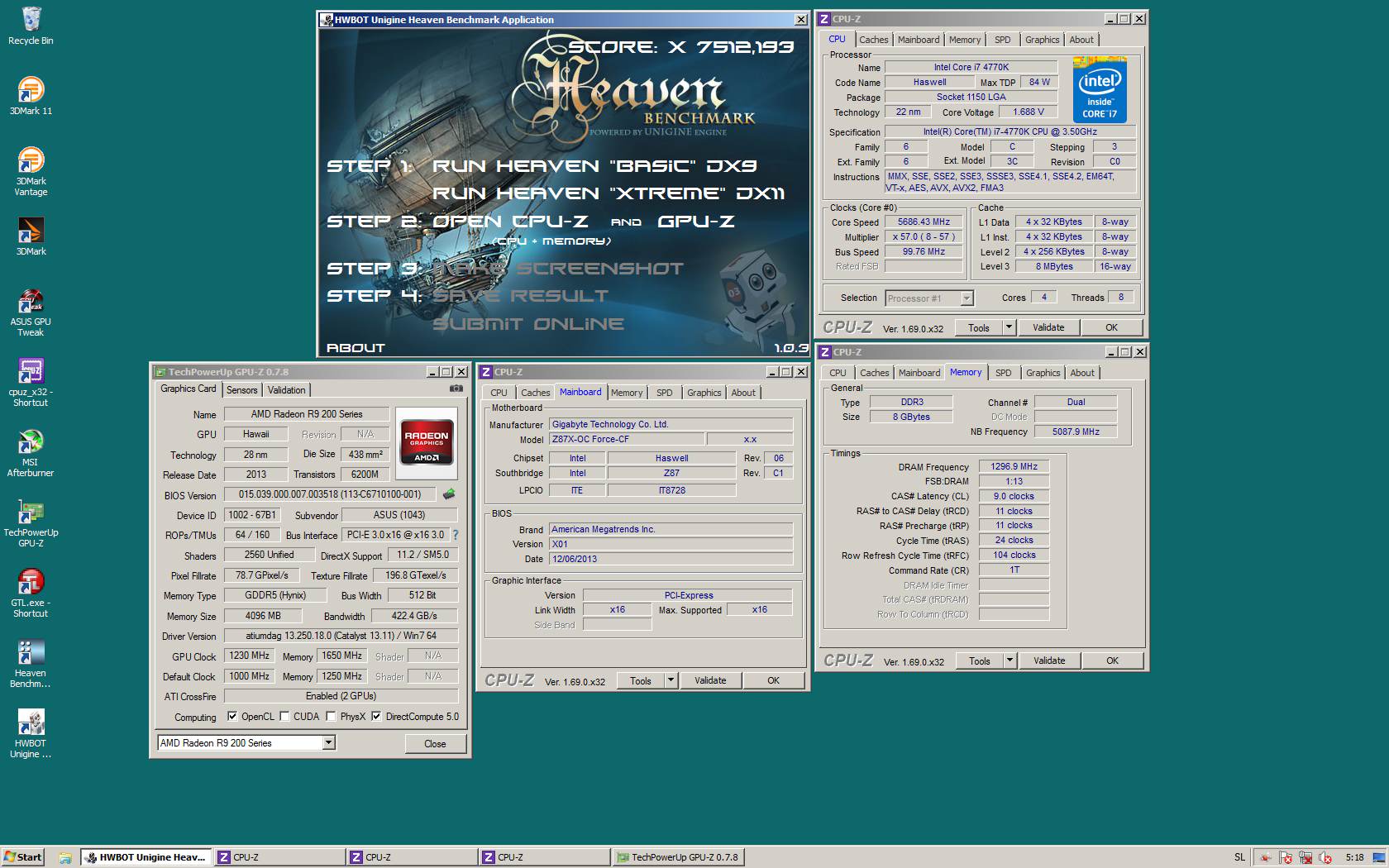Click Validate in CPU-Z CPU window

[x=1048, y=327]
